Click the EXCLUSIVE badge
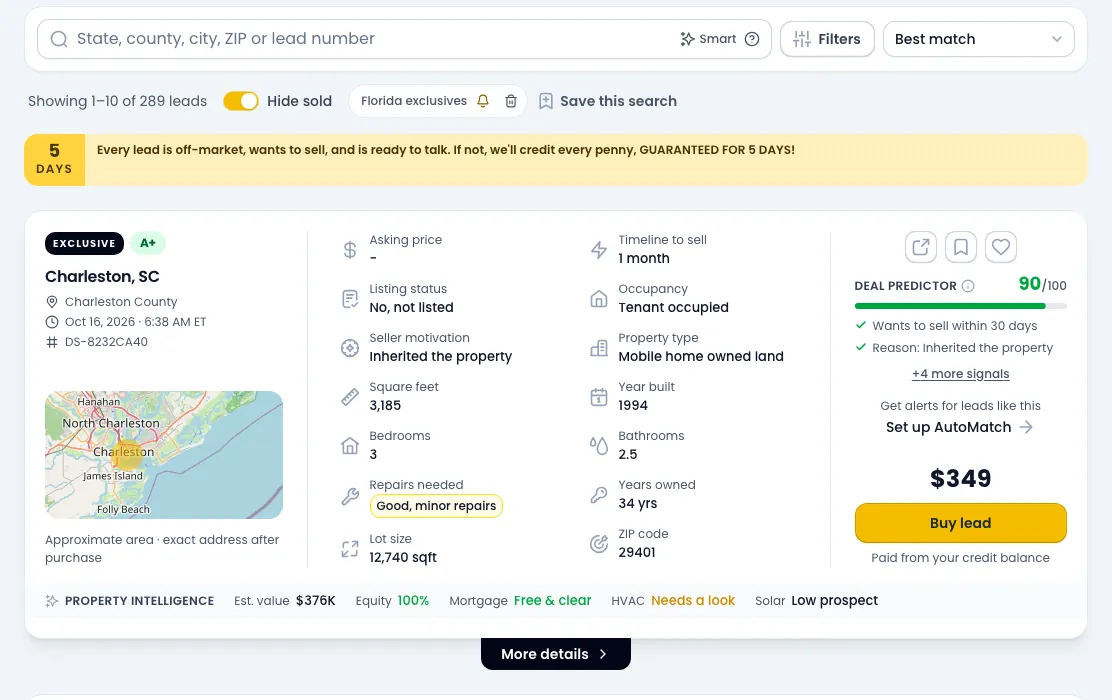 [84, 243]
